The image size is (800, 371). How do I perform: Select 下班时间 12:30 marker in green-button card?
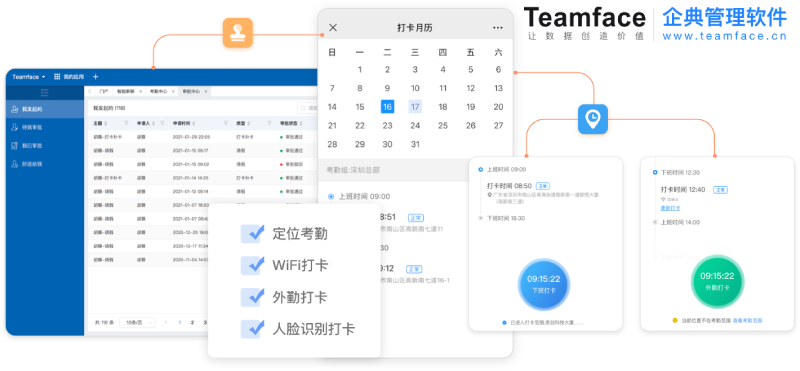[x=655, y=172]
